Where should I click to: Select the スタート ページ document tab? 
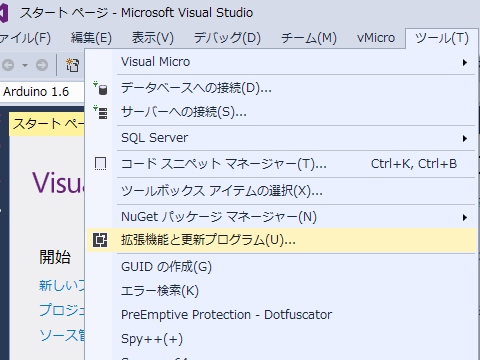tap(47, 124)
